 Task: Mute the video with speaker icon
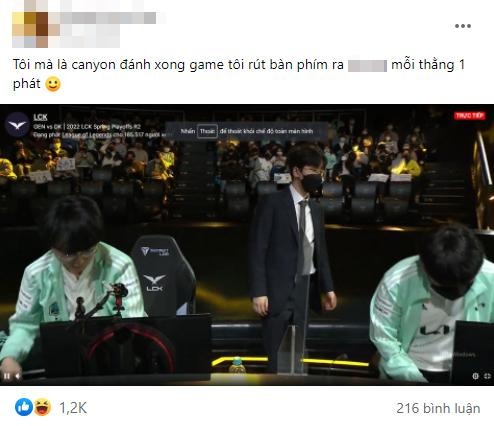17,376
